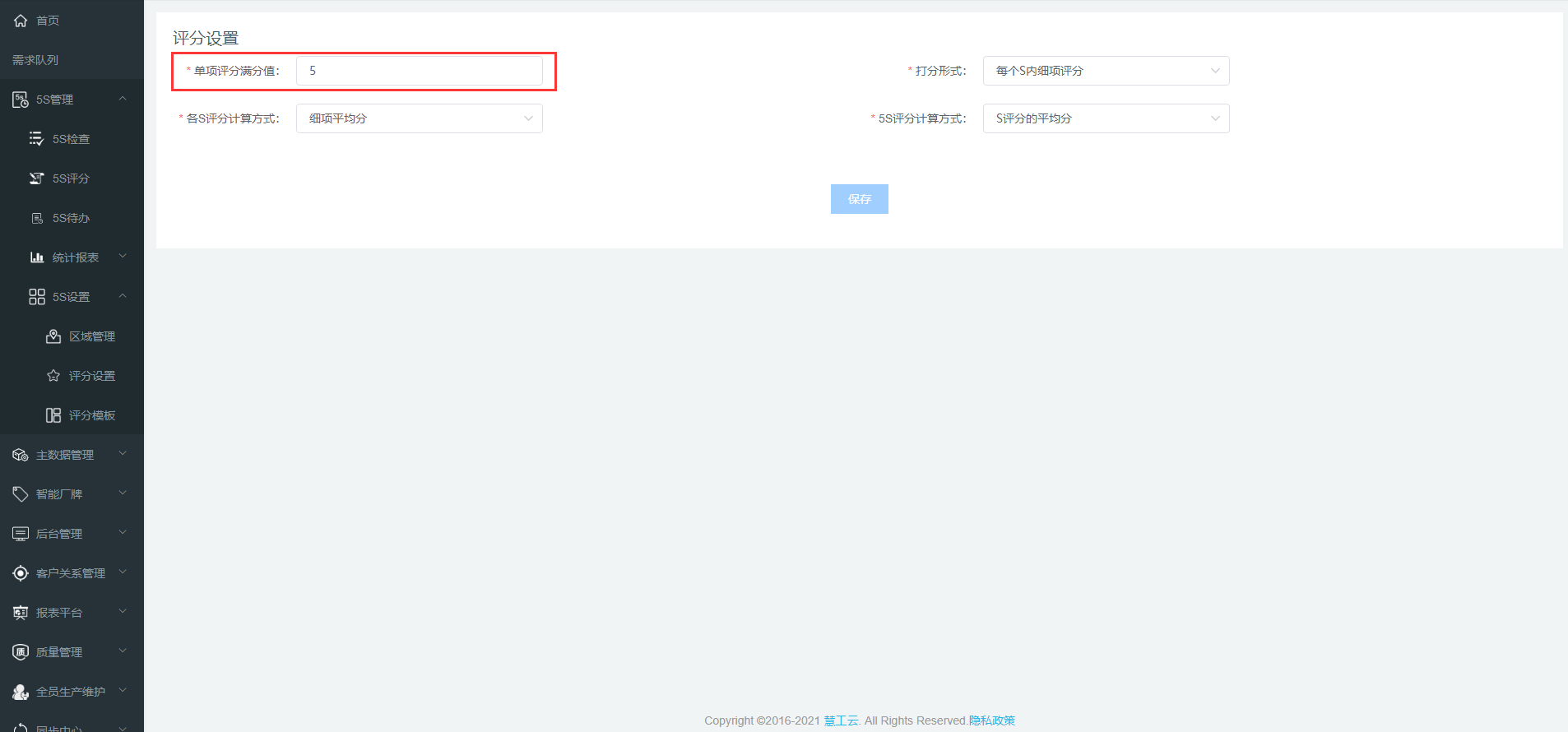This screenshot has height=732, width=1568.
Task: Open the 隐私政策 privacy policy link
Action: 991,720
